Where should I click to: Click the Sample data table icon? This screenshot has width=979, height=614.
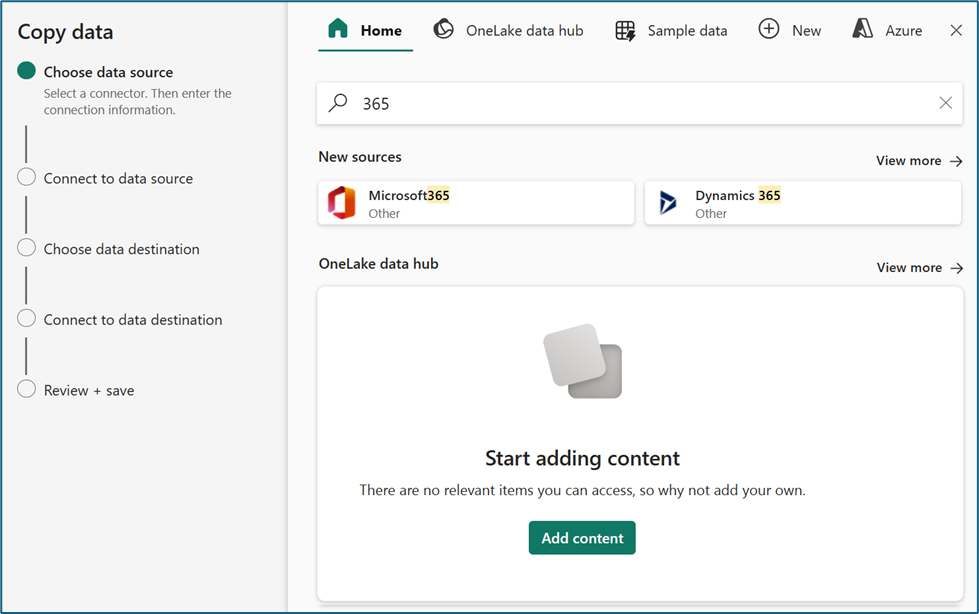(625, 31)
